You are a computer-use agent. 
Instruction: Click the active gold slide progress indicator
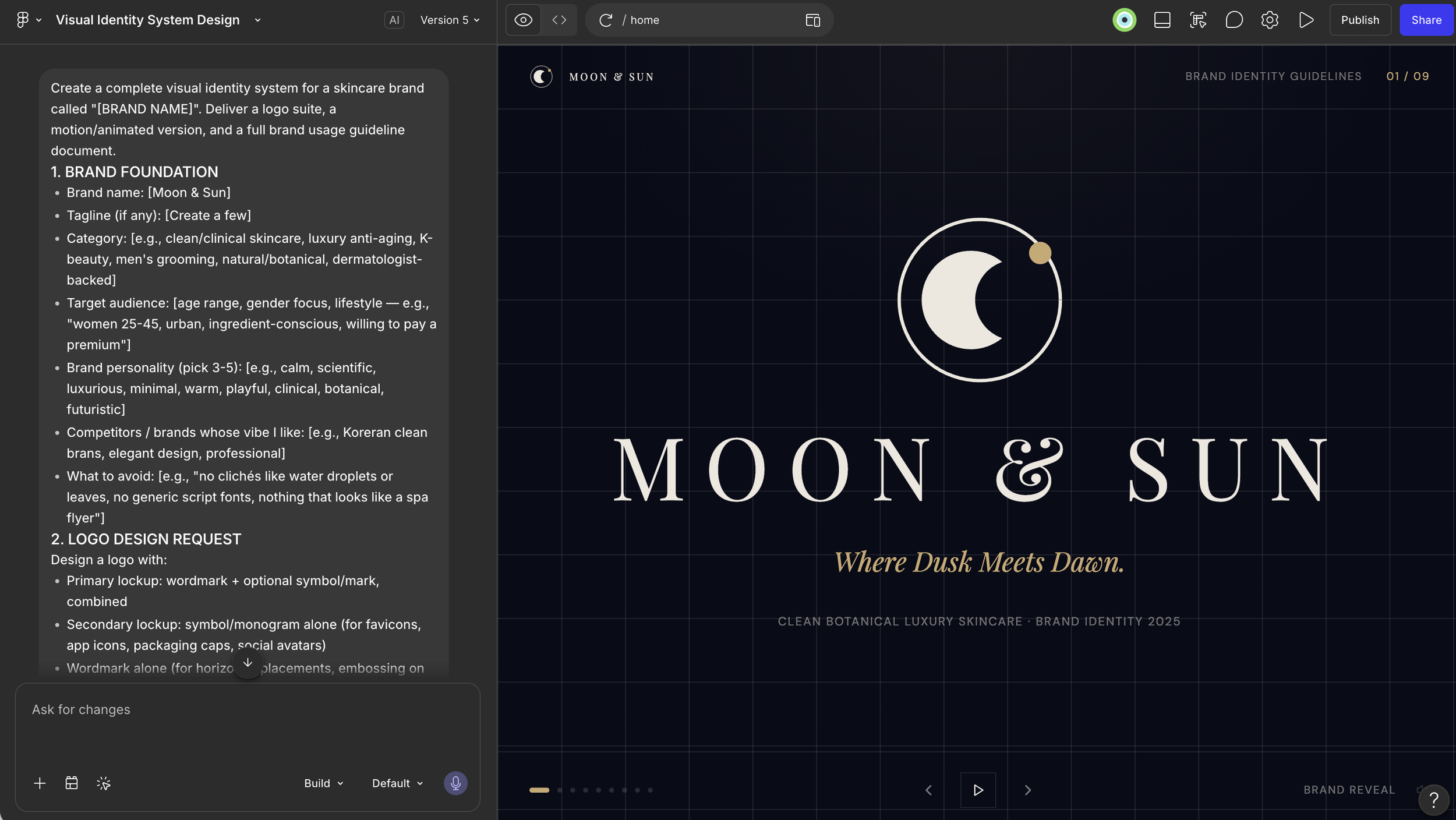(x=539, y=790)
